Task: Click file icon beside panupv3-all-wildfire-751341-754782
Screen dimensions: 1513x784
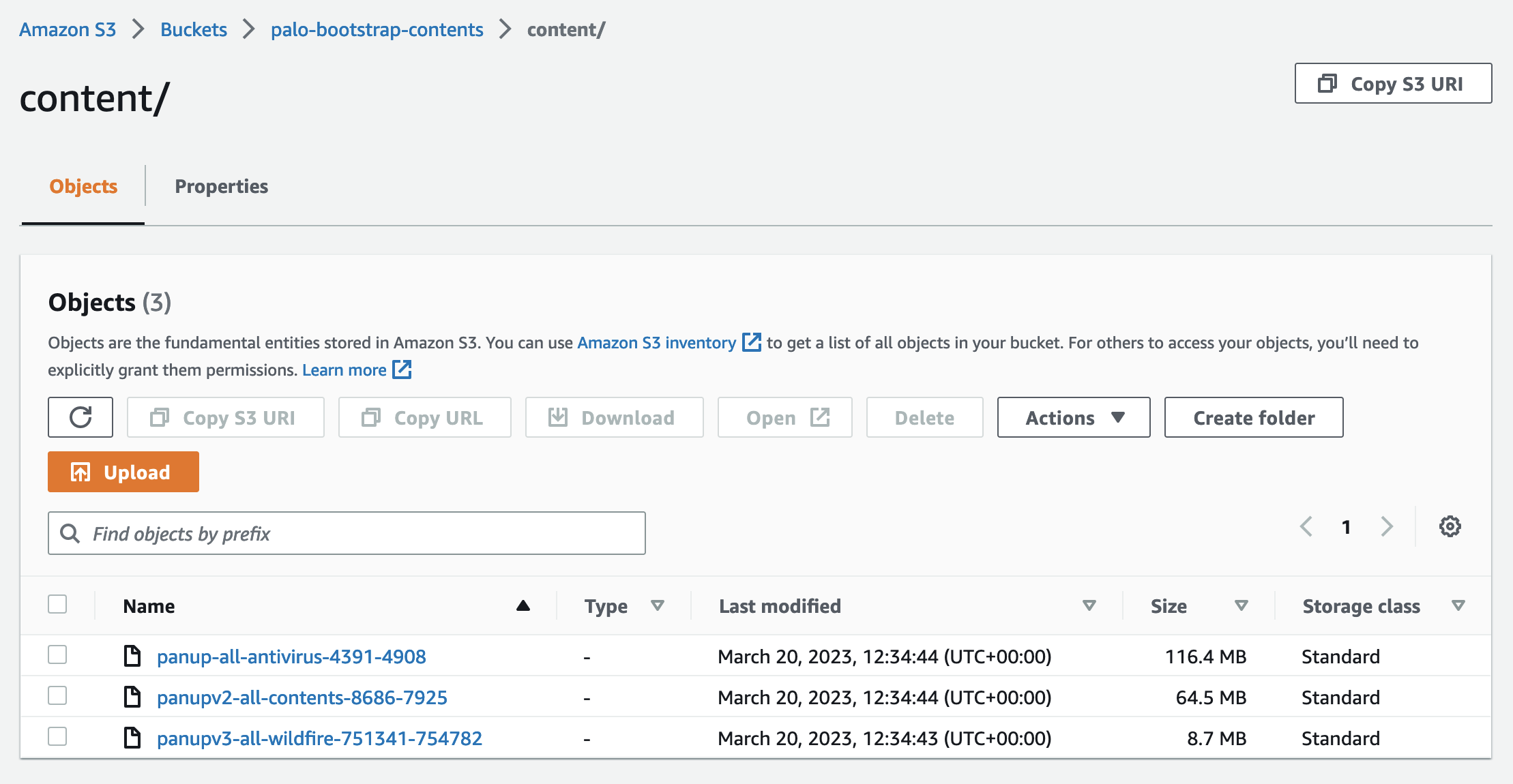Action: pos(132,738)
